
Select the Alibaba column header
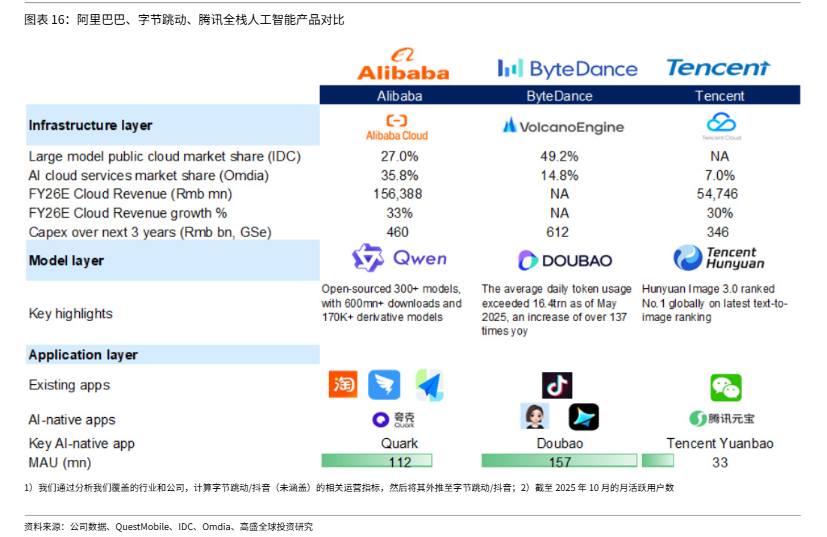(399, 96)
